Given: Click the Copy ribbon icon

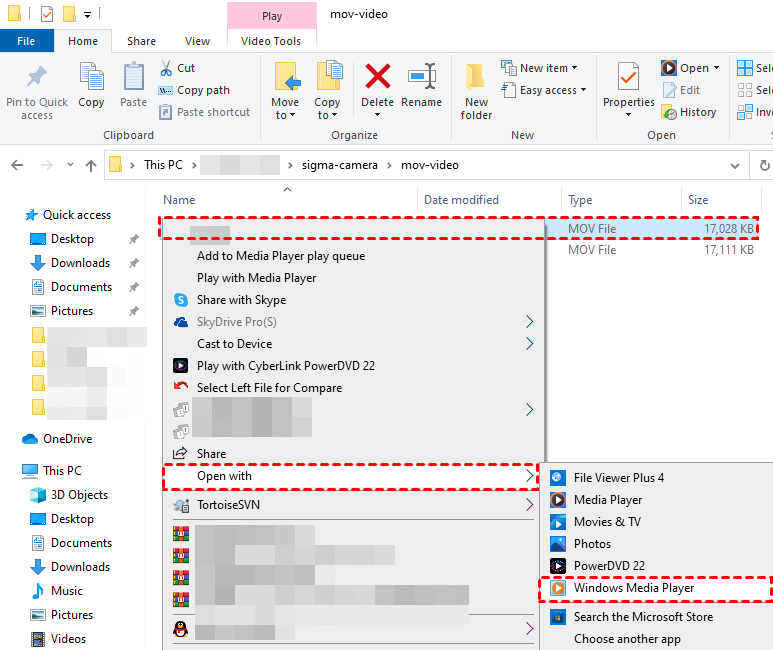Looking at the screenshot, I should [x=91, y=77].
